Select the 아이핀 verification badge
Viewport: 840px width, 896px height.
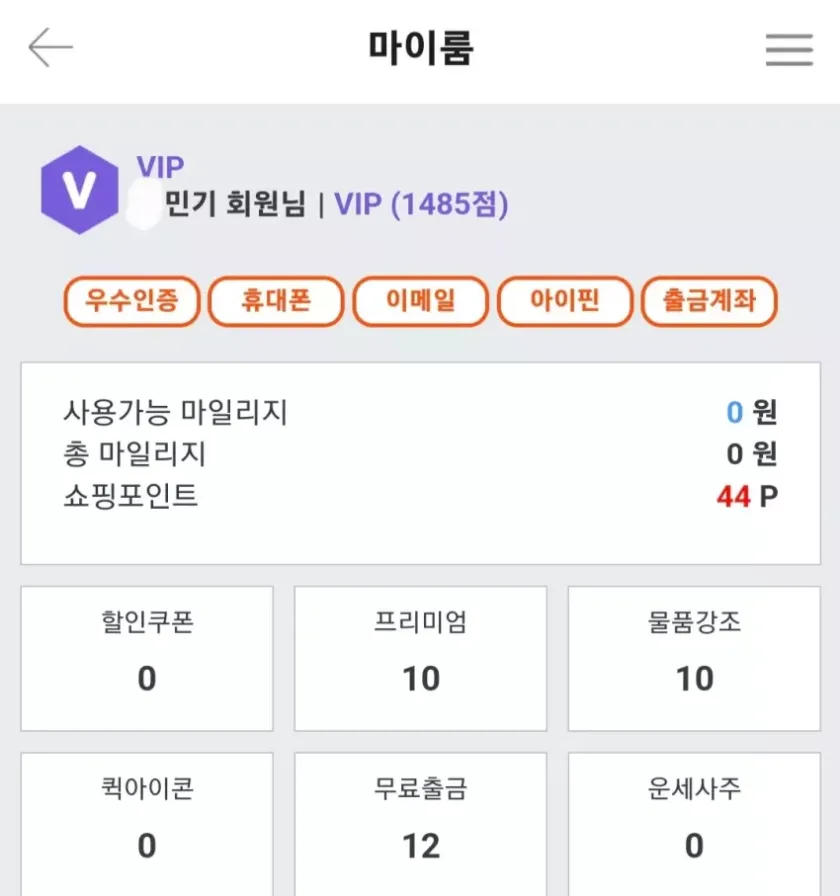tap(565, 301)
